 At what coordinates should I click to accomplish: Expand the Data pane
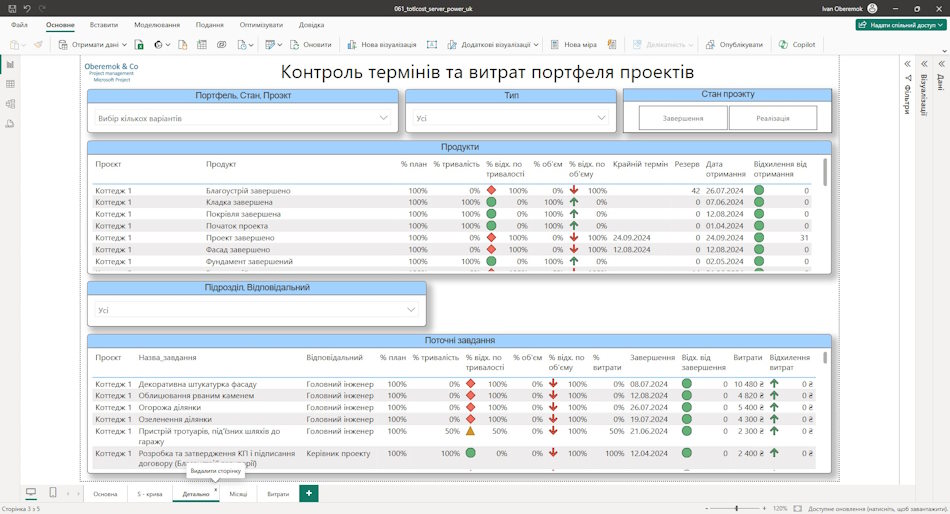(x=942, y=64)
